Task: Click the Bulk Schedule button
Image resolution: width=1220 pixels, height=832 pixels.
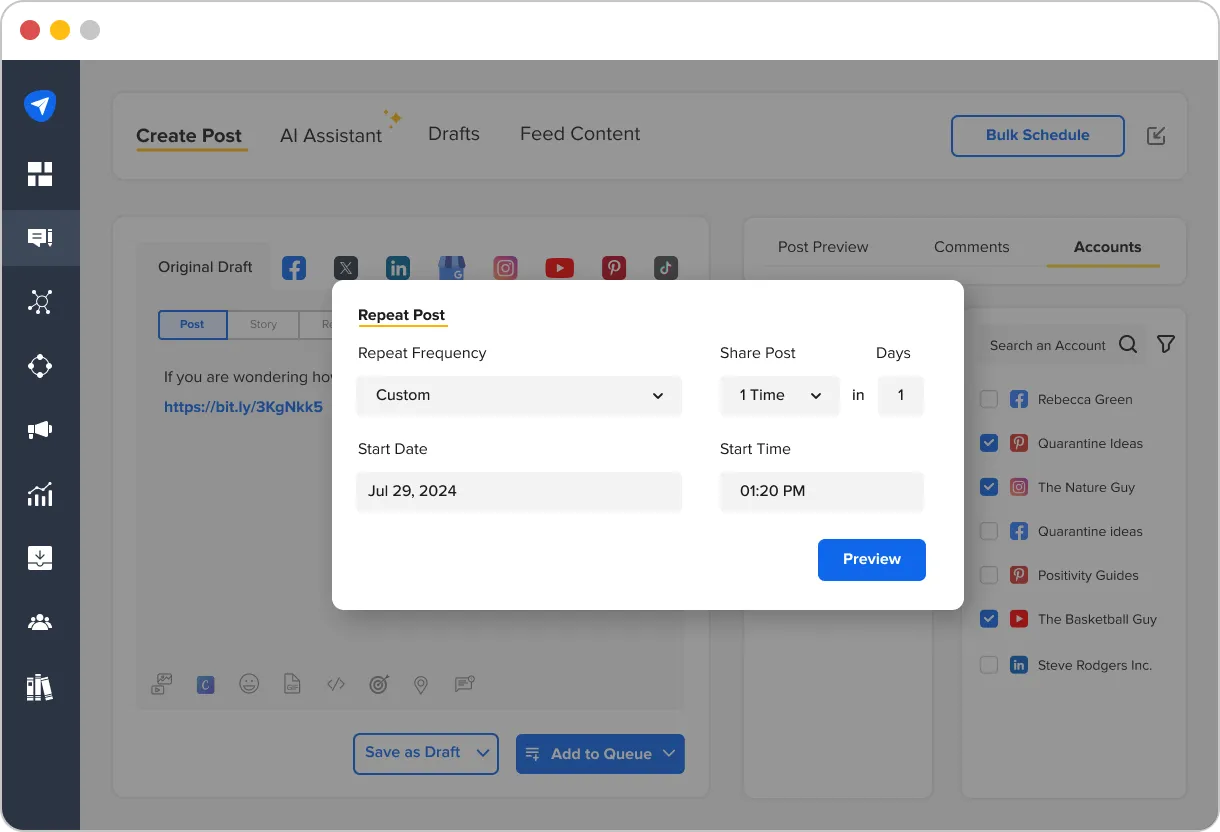Action: coord(1037,135)
